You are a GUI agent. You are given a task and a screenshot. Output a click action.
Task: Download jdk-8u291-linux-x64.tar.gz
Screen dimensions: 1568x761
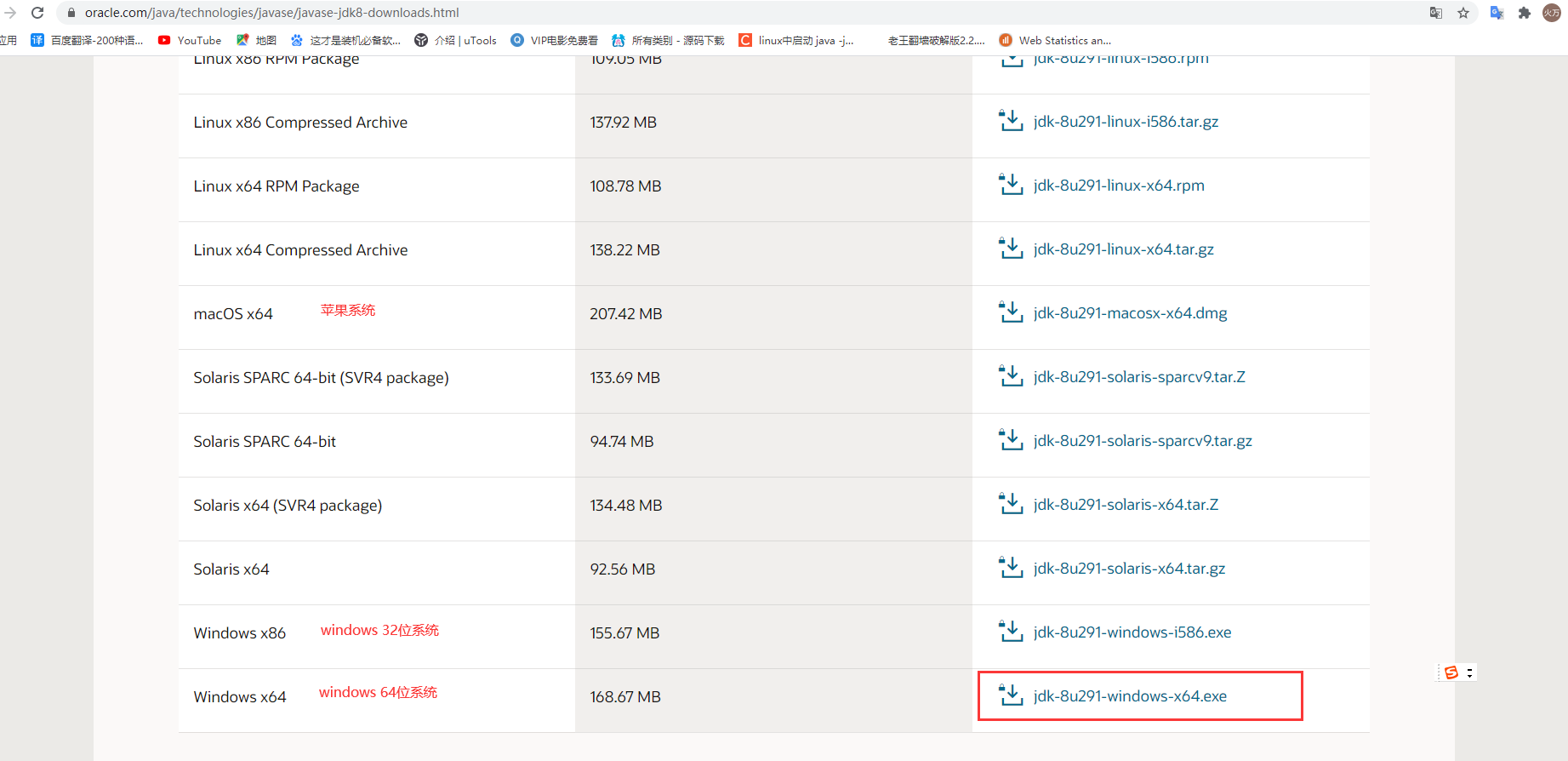click(1124, 249)
